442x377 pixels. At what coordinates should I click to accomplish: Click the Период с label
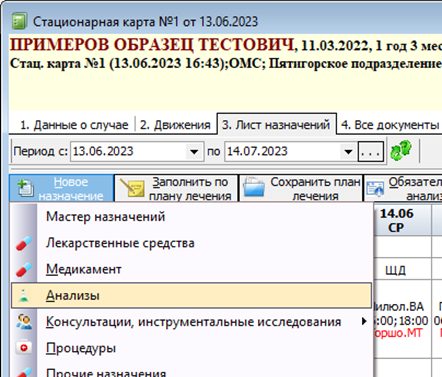[x=40, y=152]
